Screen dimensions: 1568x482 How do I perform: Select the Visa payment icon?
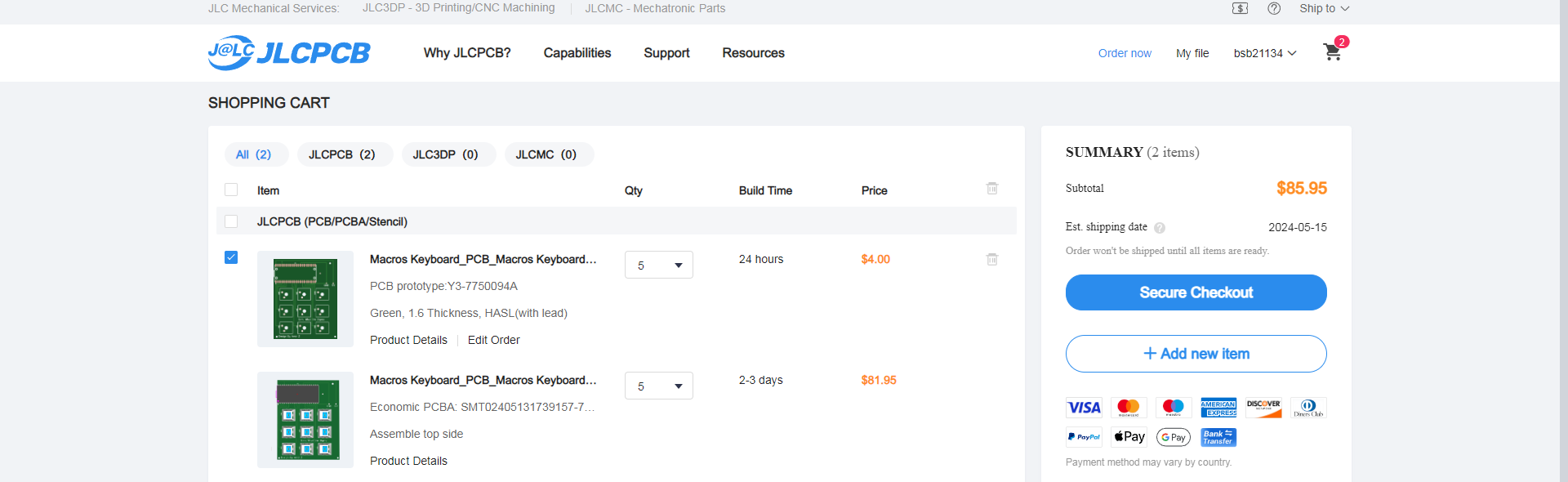point(1084,408)
